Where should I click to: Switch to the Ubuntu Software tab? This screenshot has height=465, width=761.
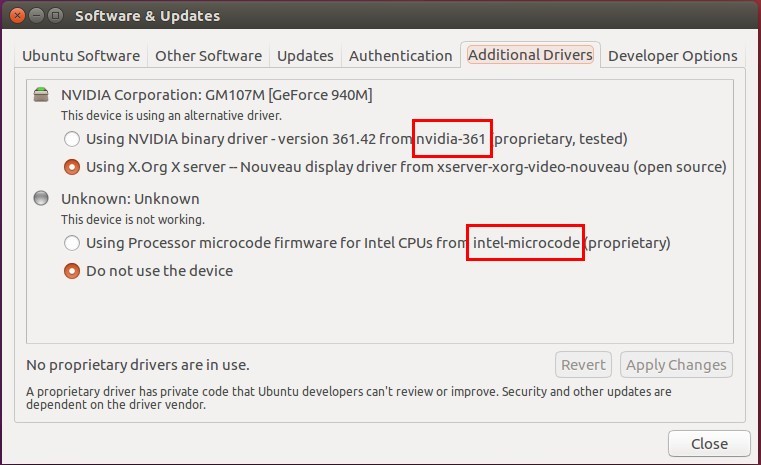click(81, 56)
